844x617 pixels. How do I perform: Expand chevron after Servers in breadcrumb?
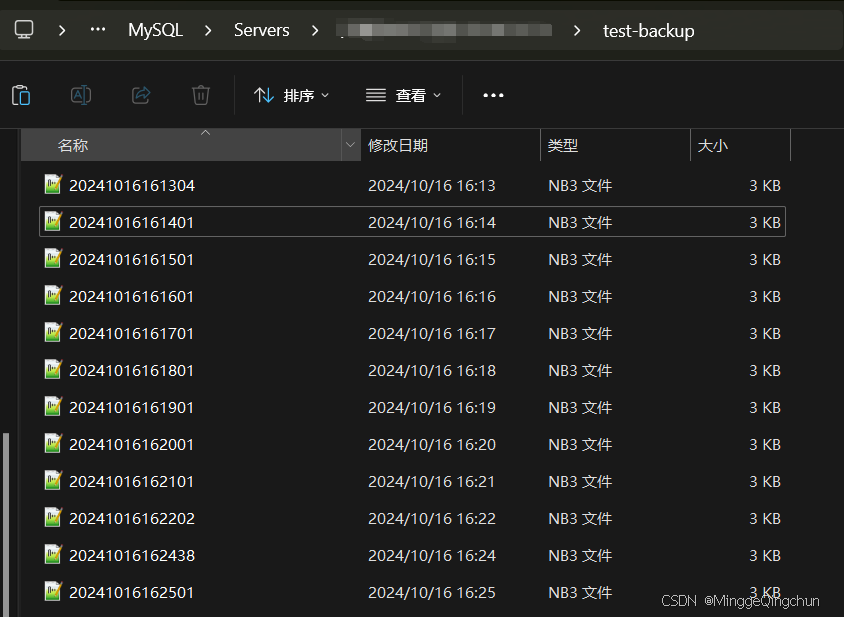pyautogui.click(x=315, y=30)
